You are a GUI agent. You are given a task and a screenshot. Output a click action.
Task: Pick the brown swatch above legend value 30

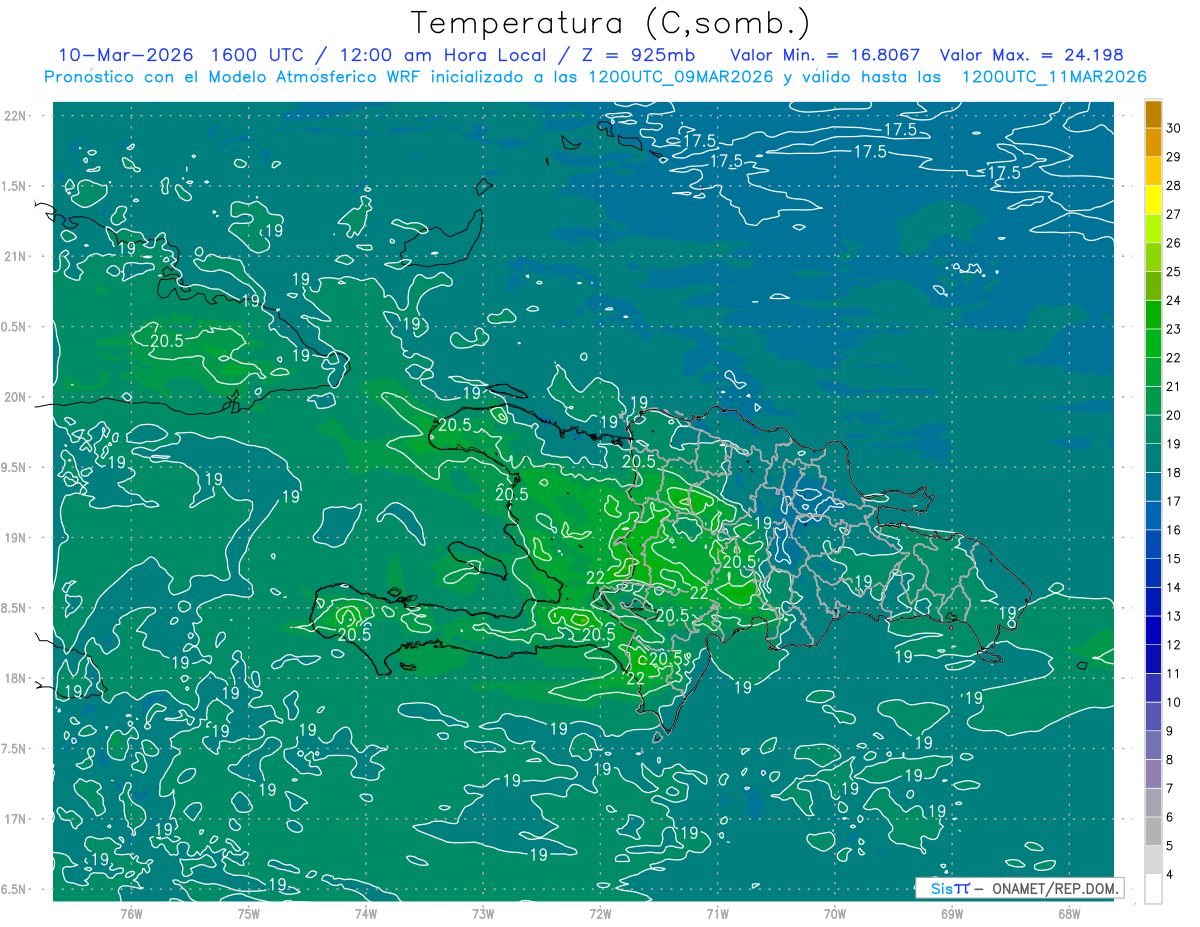pos(1153,114)
